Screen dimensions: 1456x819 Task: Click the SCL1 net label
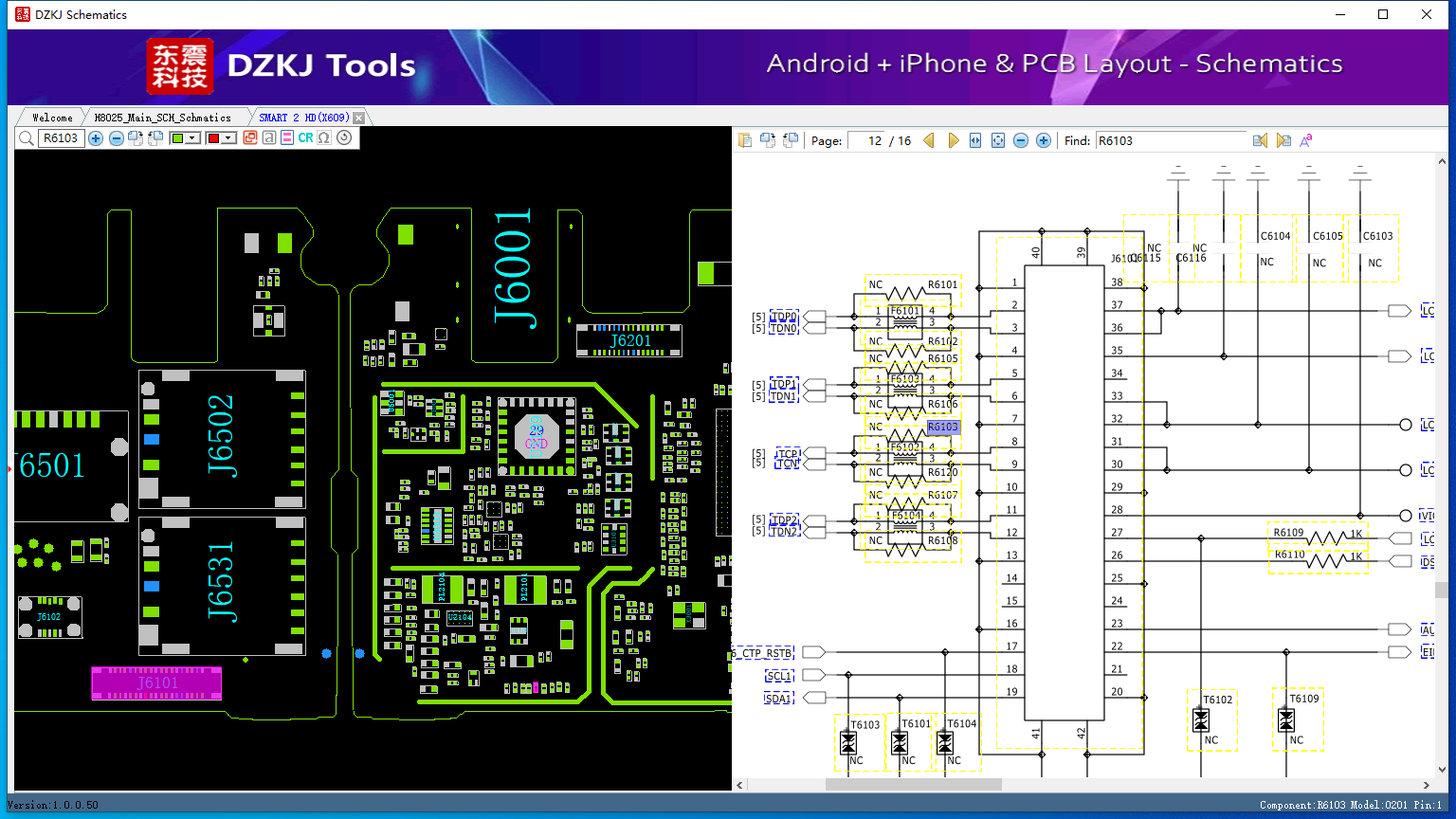[778, 676]
